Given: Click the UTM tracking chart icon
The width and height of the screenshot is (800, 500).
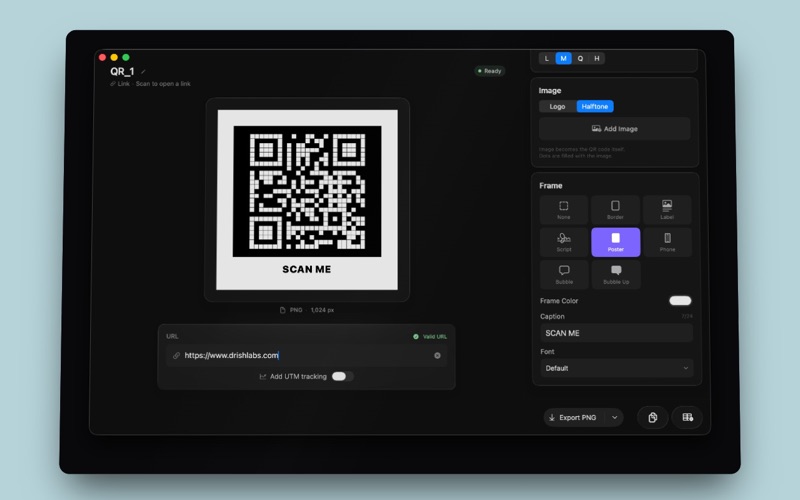Looking at the screenshot, I should pyautogui.click(x=263, y=377).
